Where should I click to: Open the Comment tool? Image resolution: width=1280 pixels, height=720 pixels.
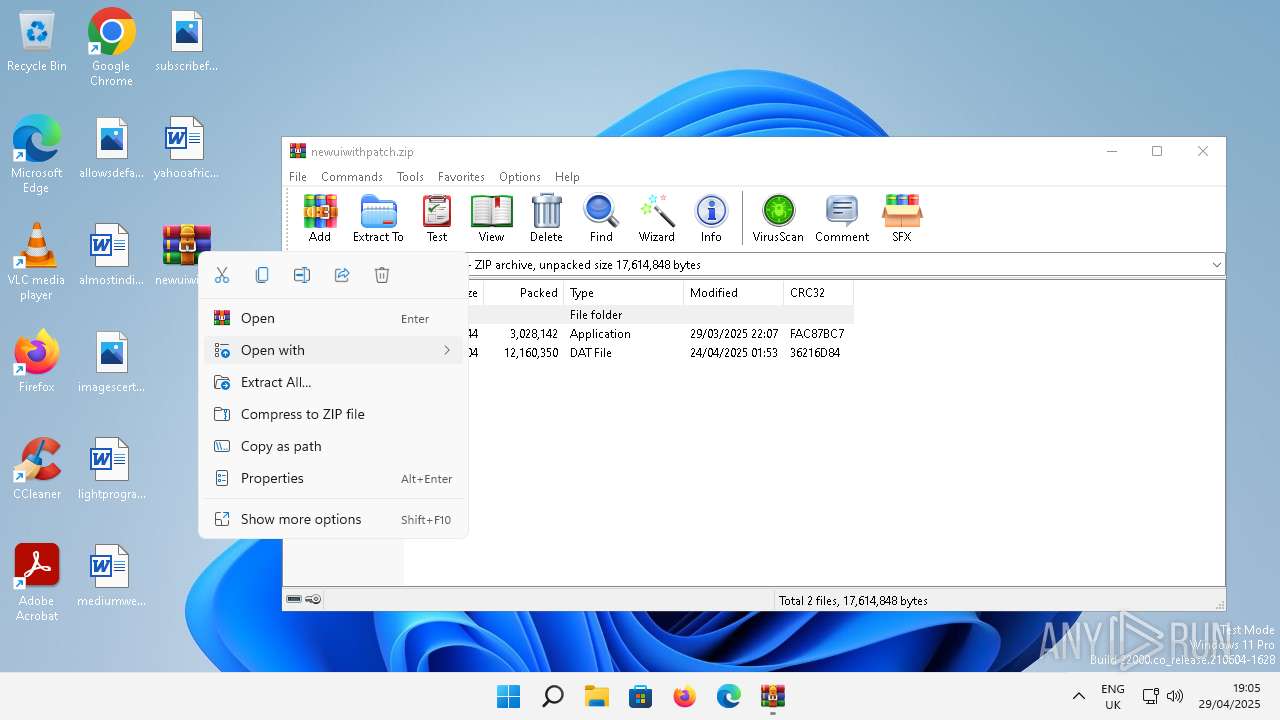click(x=842, y=218)
